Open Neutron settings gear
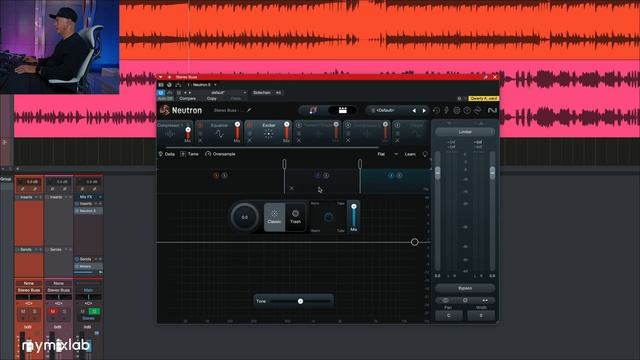640x360 pixels. [457, 111]
